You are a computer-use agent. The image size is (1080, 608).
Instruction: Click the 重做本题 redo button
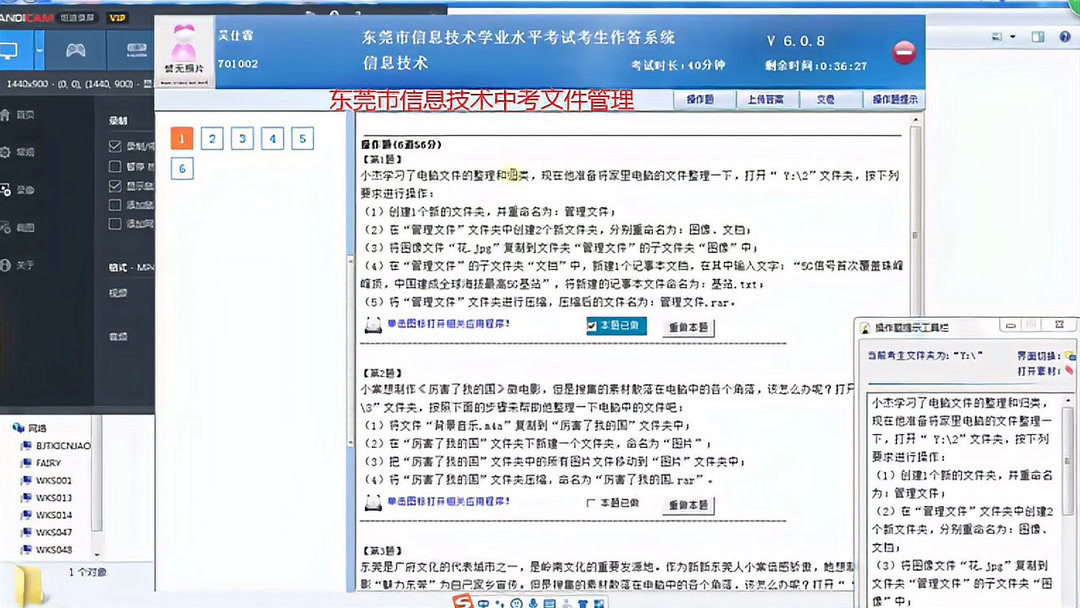[689, 326]
